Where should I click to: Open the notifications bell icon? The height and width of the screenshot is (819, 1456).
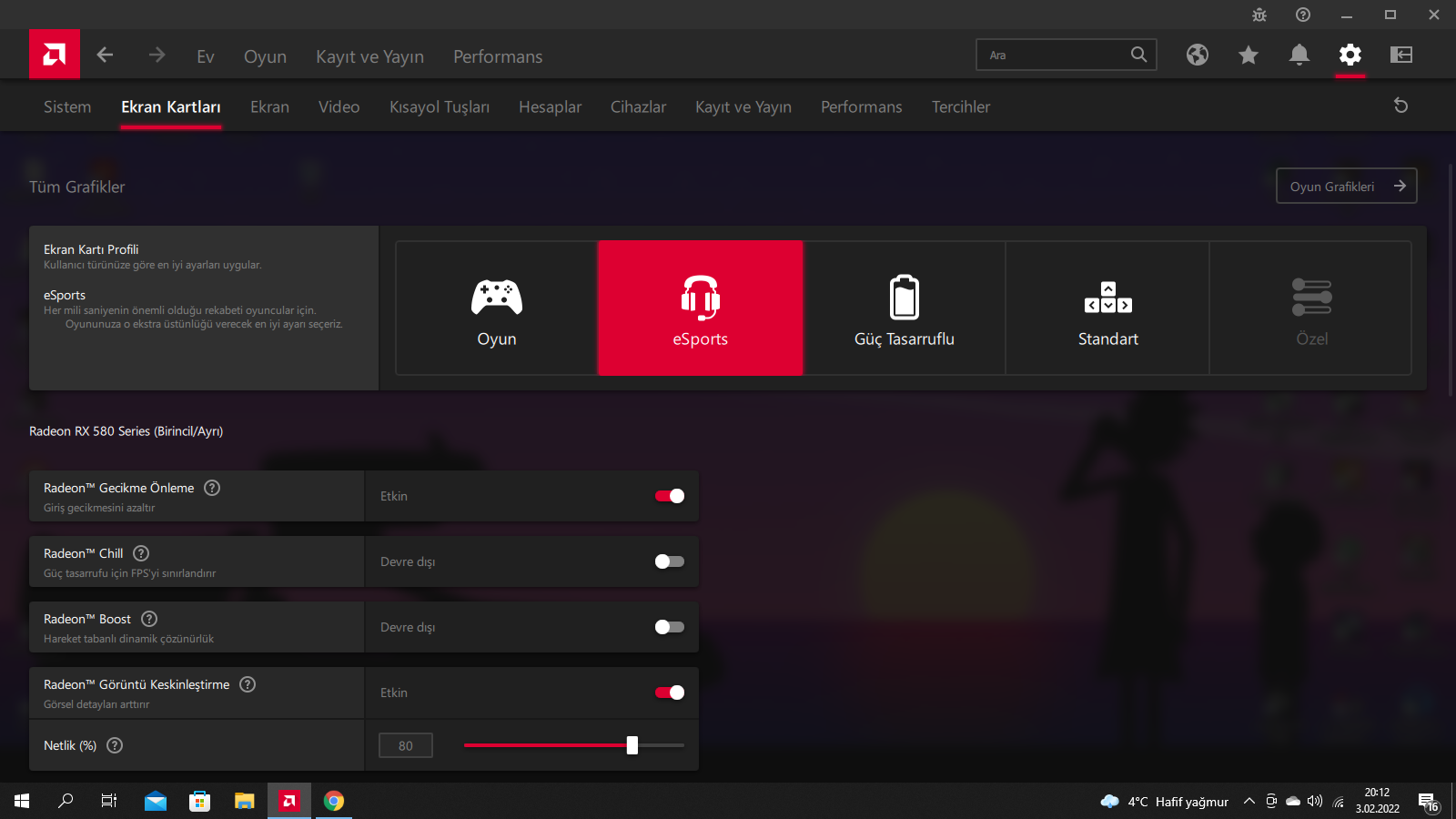pos(1299,55)
